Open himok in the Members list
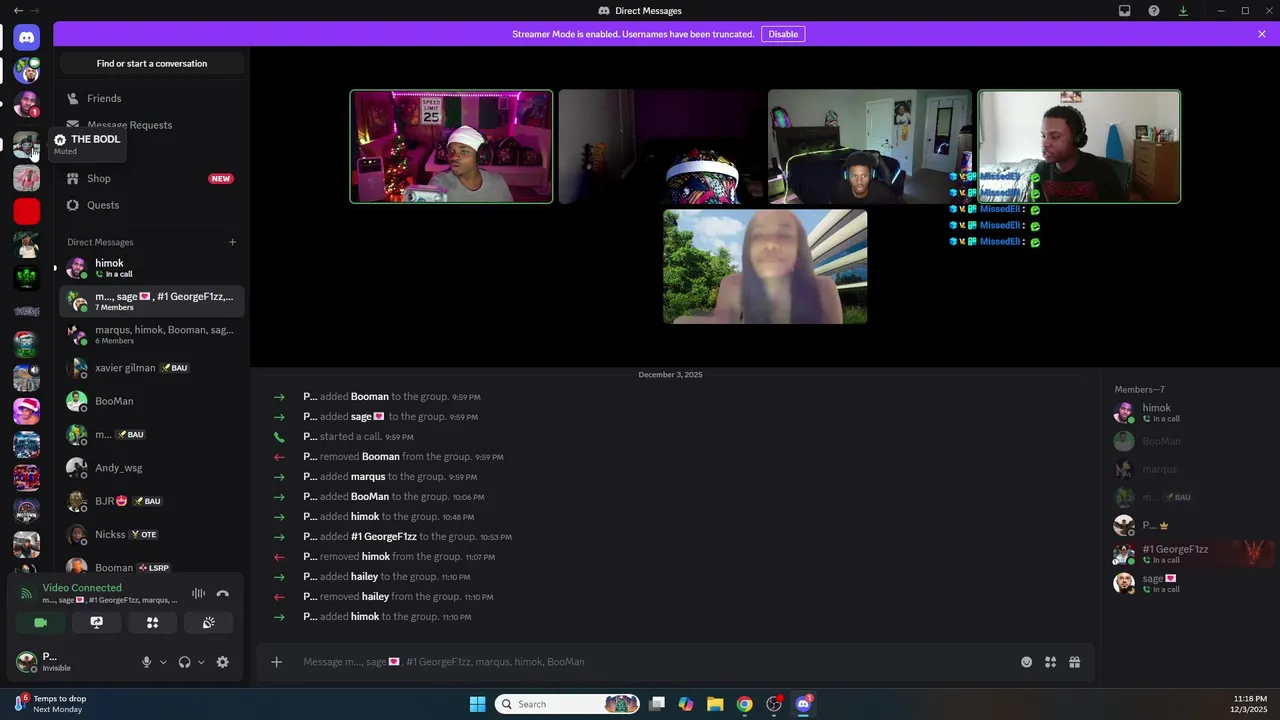 tap(1190, 413)
